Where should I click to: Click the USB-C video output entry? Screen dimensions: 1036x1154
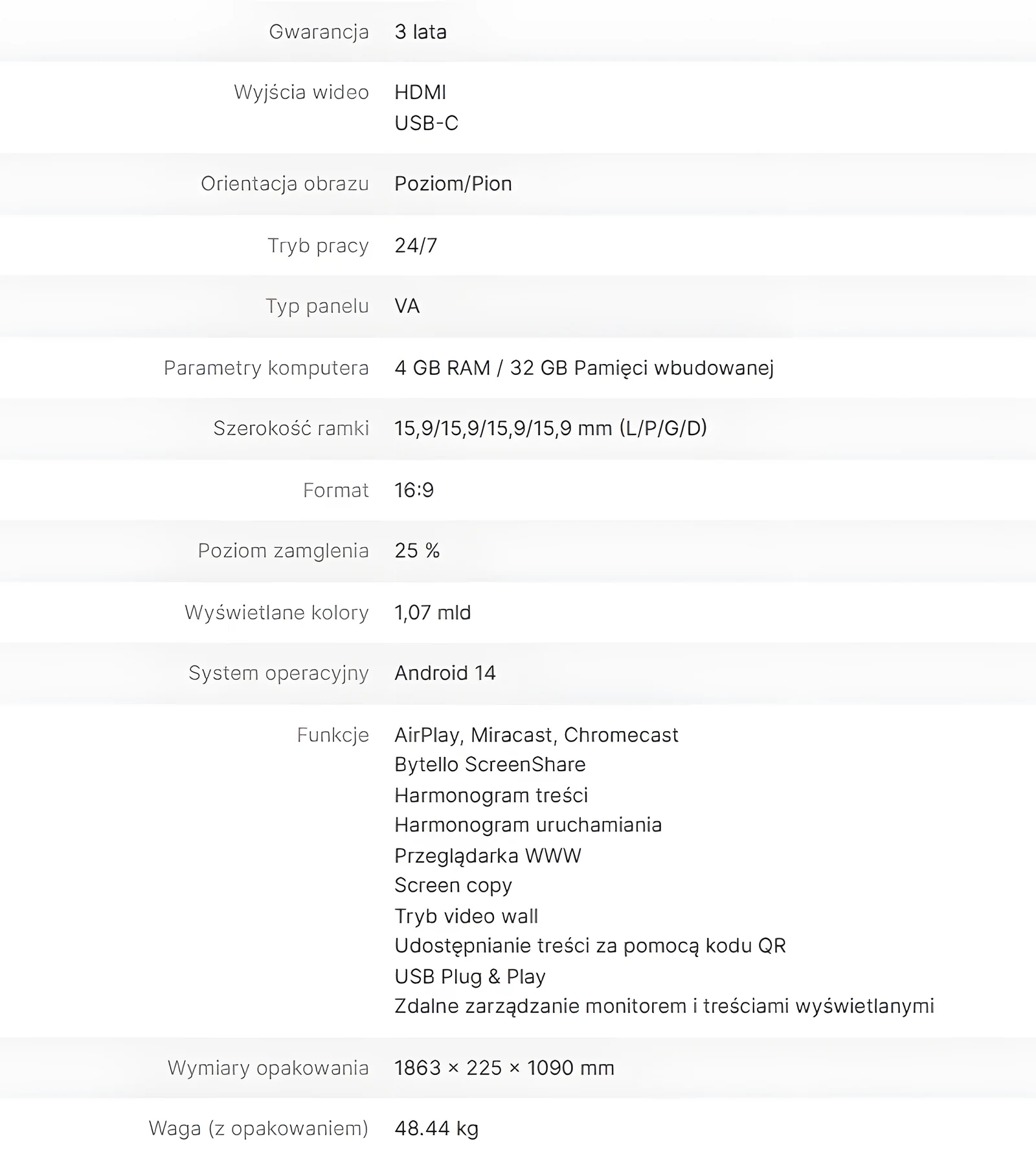[x=426, y=123]
